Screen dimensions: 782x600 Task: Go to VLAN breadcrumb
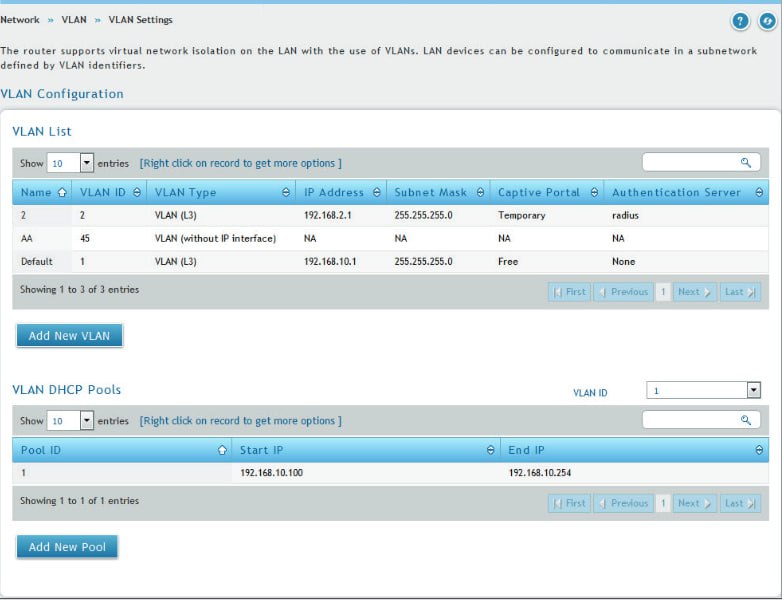pyautogui.click(x=74, y=20)
